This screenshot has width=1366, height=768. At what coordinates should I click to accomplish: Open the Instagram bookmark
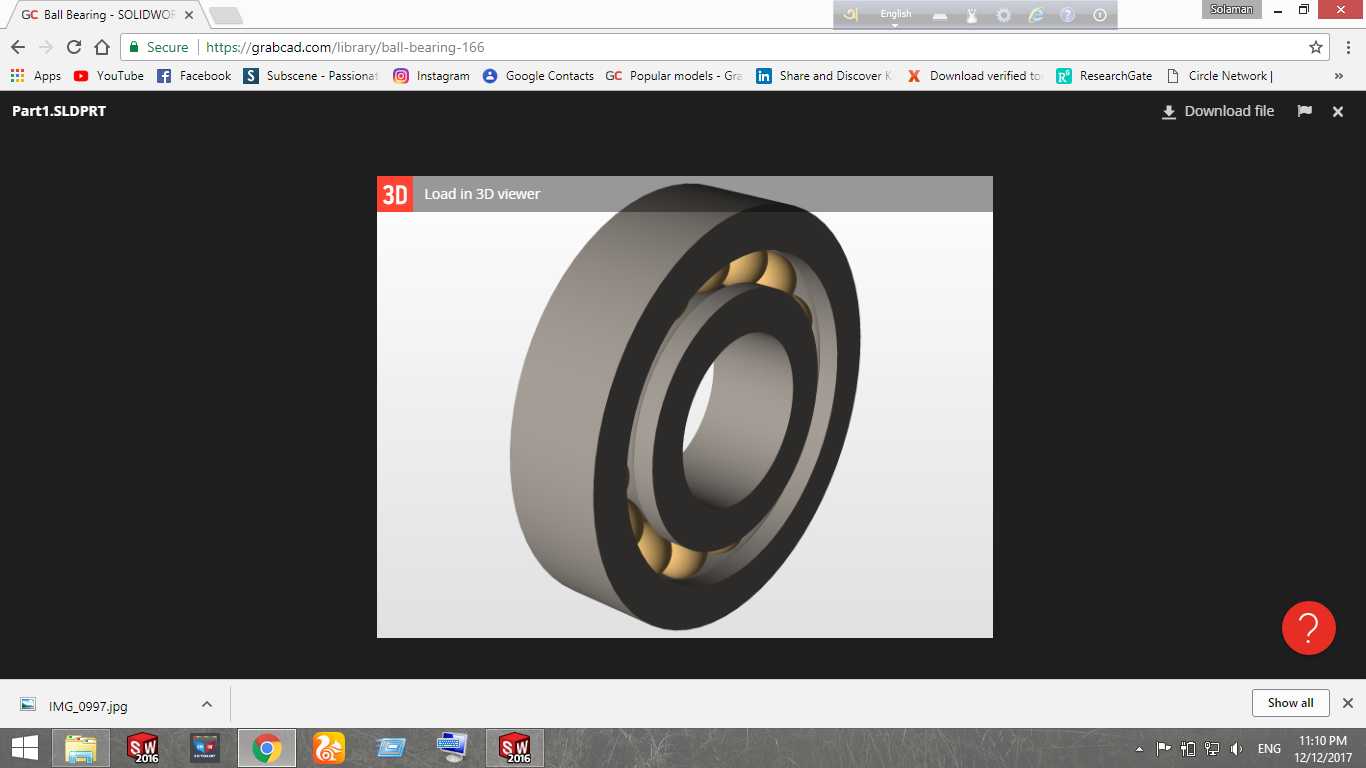point(431,76)
